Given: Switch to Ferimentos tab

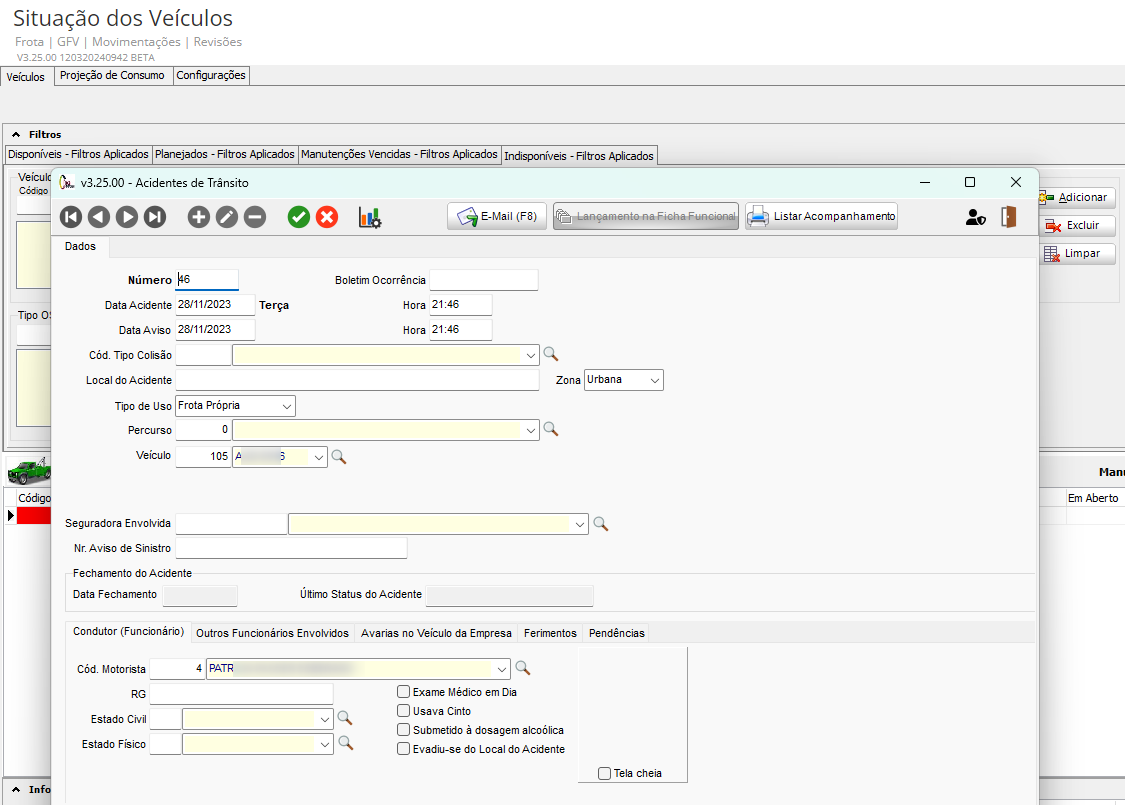Looking at the screenshot, I should [550, 633].
